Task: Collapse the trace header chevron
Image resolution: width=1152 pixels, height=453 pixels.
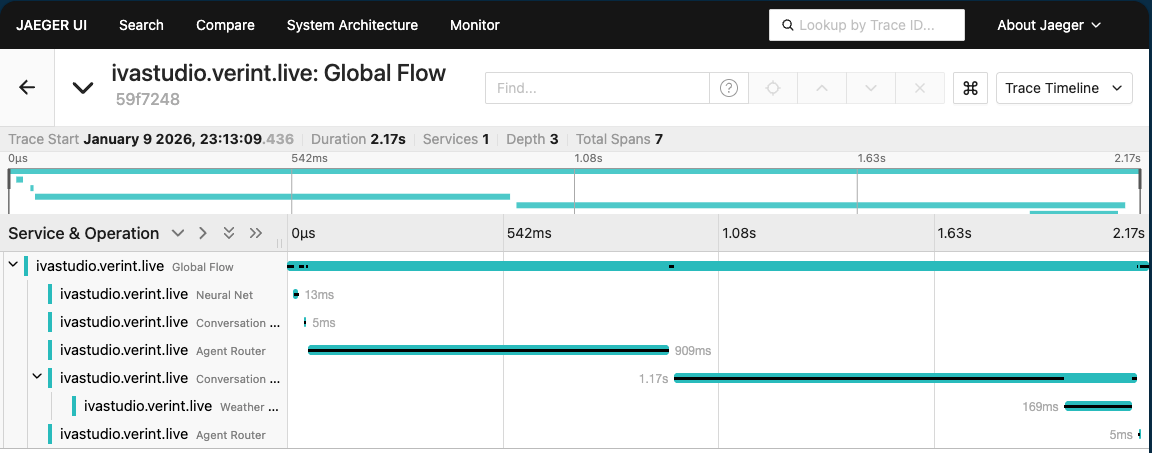Action: 83,88
